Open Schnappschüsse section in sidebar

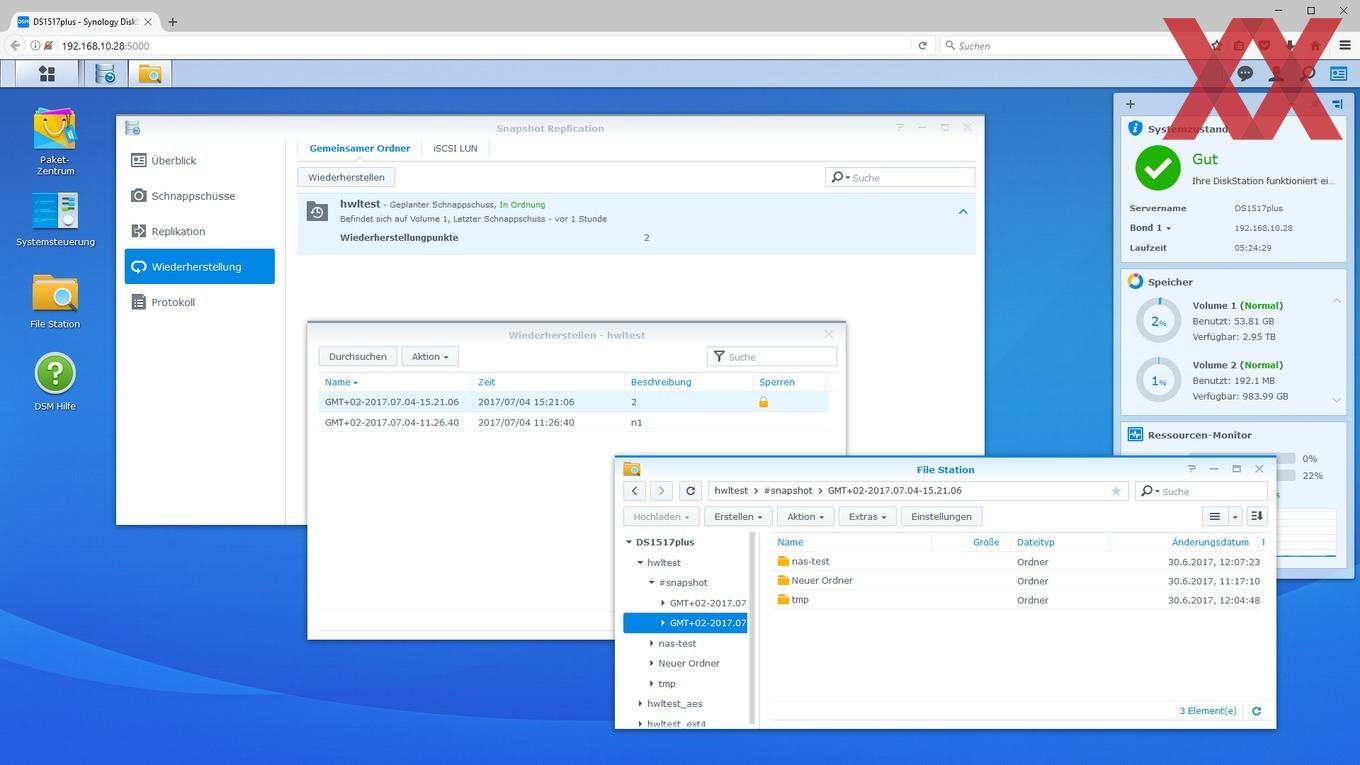199,196
